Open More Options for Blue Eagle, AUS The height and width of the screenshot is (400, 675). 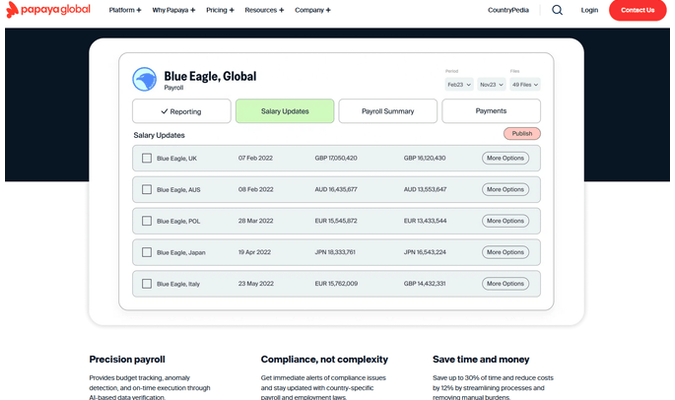[505, 189]
